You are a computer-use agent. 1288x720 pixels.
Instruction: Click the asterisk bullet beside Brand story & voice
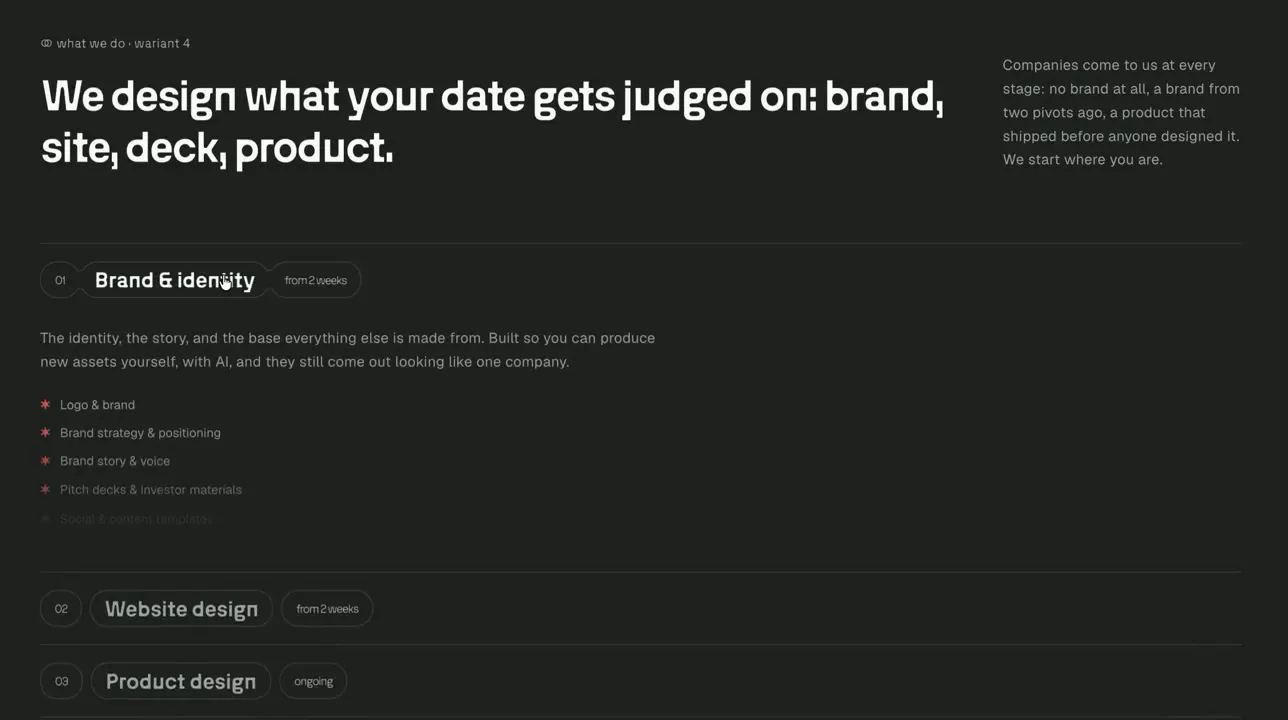[x=45, y=460]
